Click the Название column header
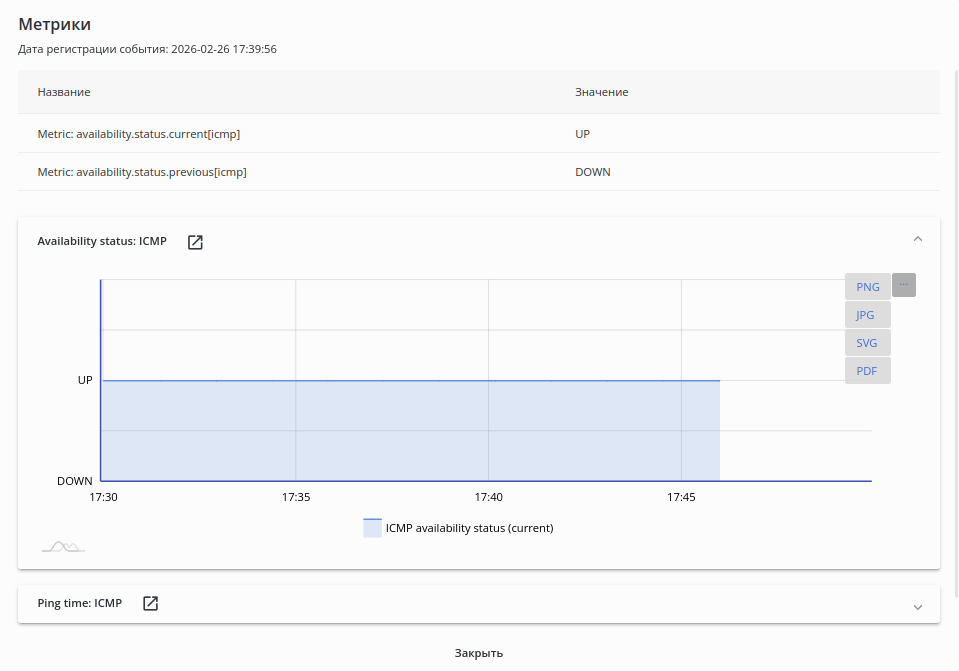This screenshot has height=671, width=959. tap(64, 92)
